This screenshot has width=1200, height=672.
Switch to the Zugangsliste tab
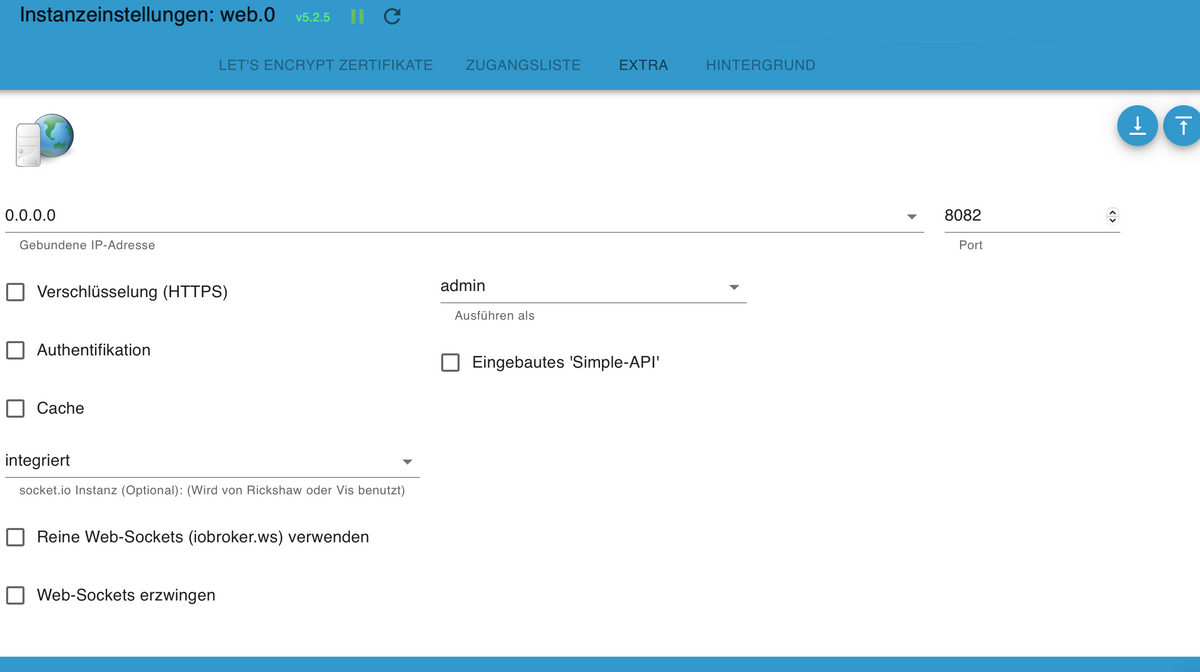[x=523, y=65]
